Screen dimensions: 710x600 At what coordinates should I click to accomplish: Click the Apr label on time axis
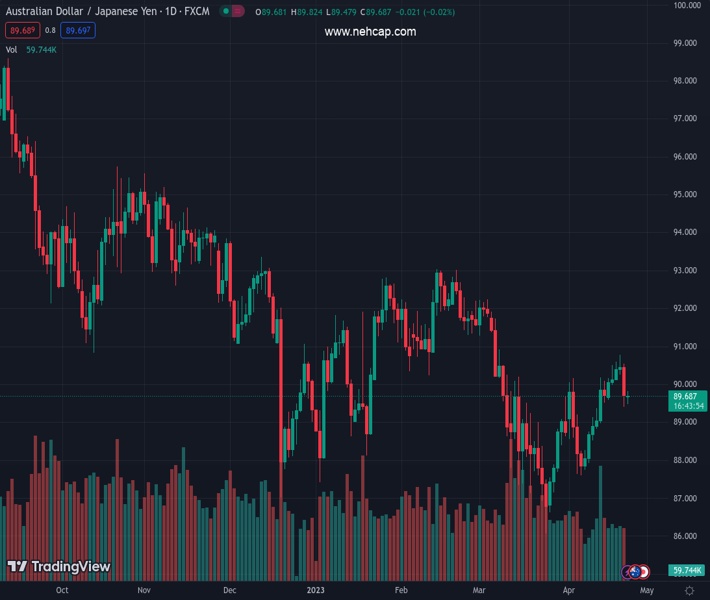569,590
